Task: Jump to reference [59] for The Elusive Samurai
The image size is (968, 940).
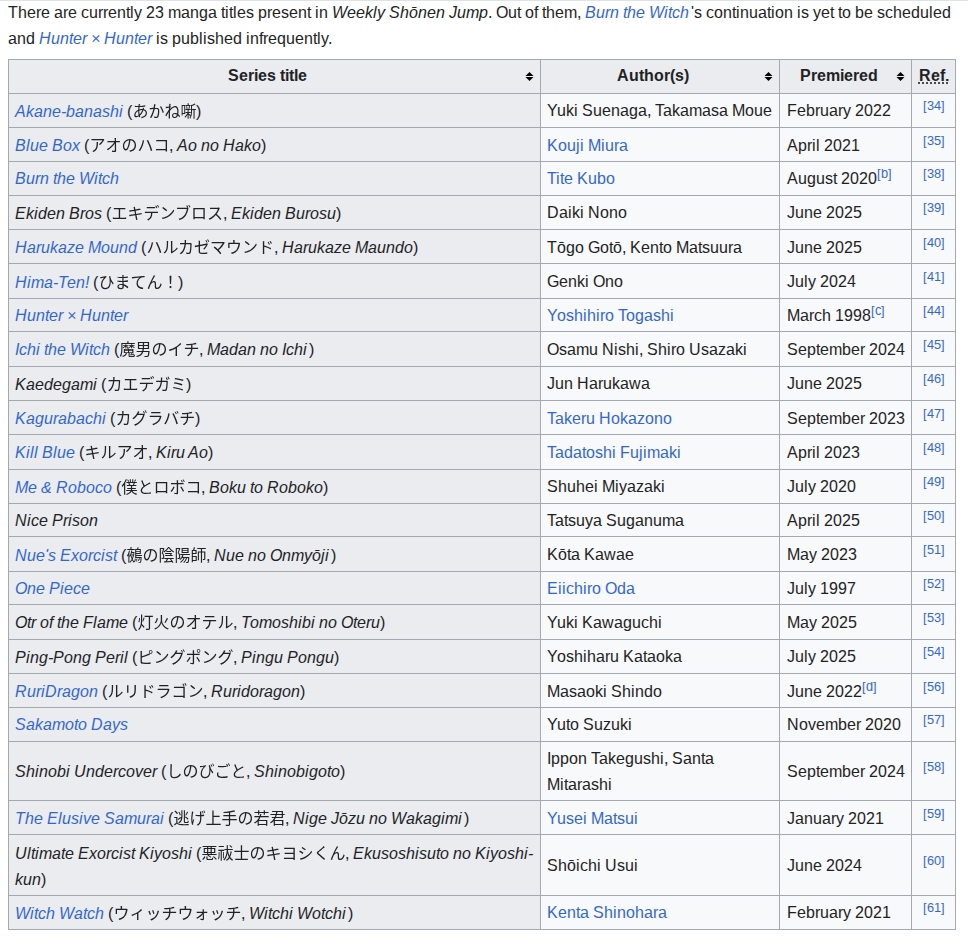Action: tap(933, 815)
